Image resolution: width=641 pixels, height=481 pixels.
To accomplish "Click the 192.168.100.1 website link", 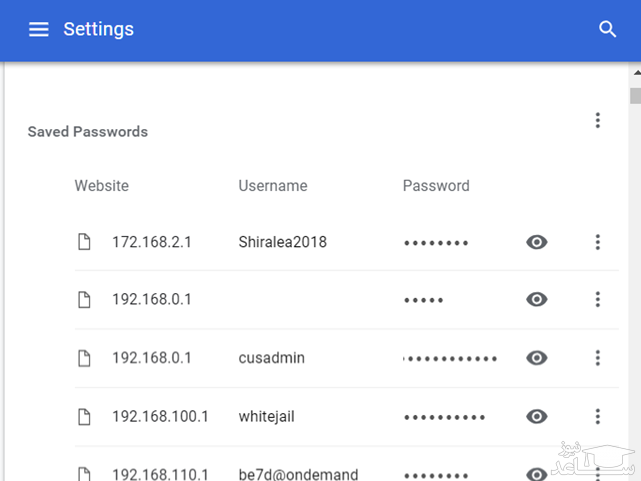I will [160, 417].
